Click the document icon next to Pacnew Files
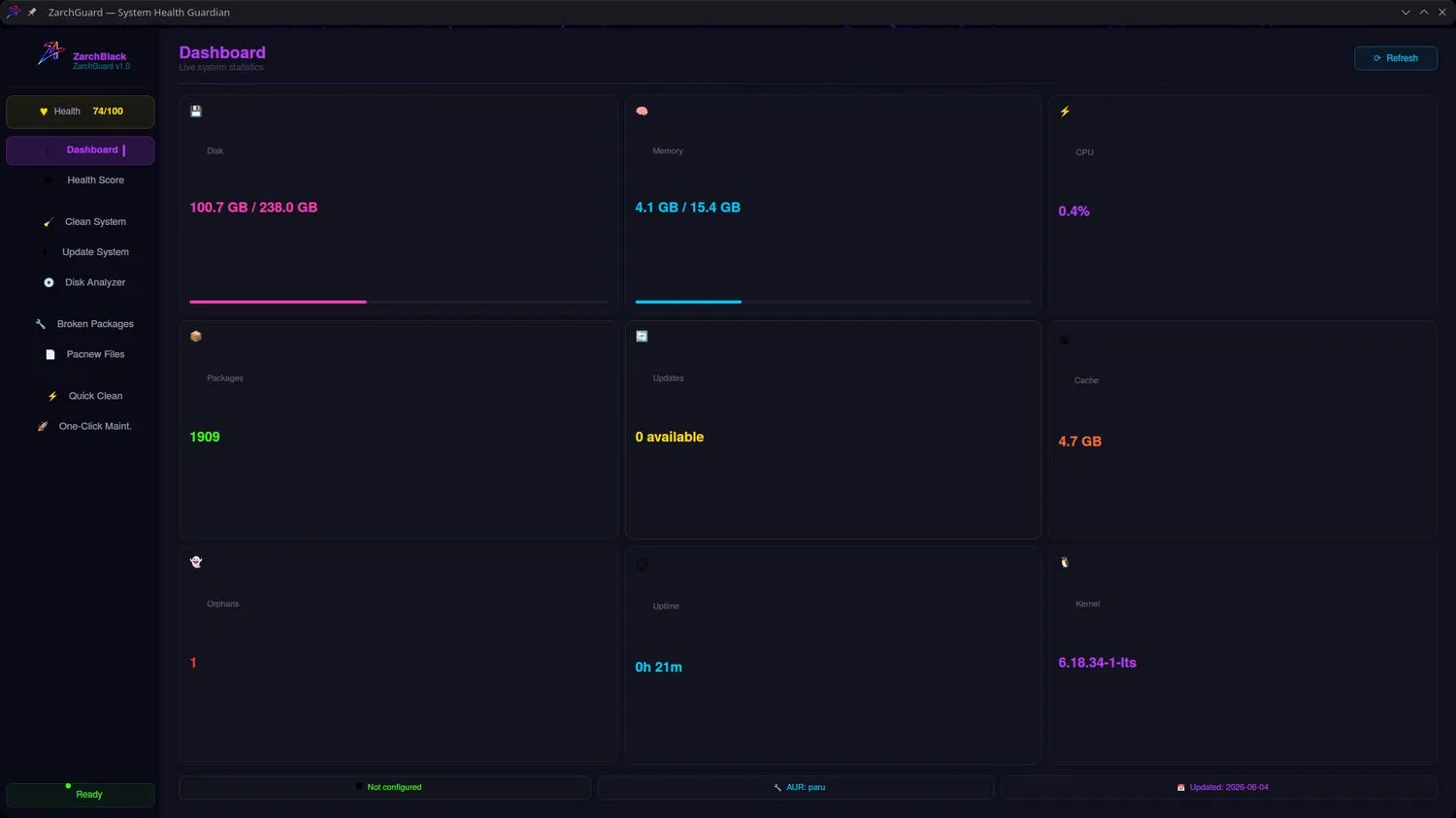 pyautogui.click(x=50, y=354)
